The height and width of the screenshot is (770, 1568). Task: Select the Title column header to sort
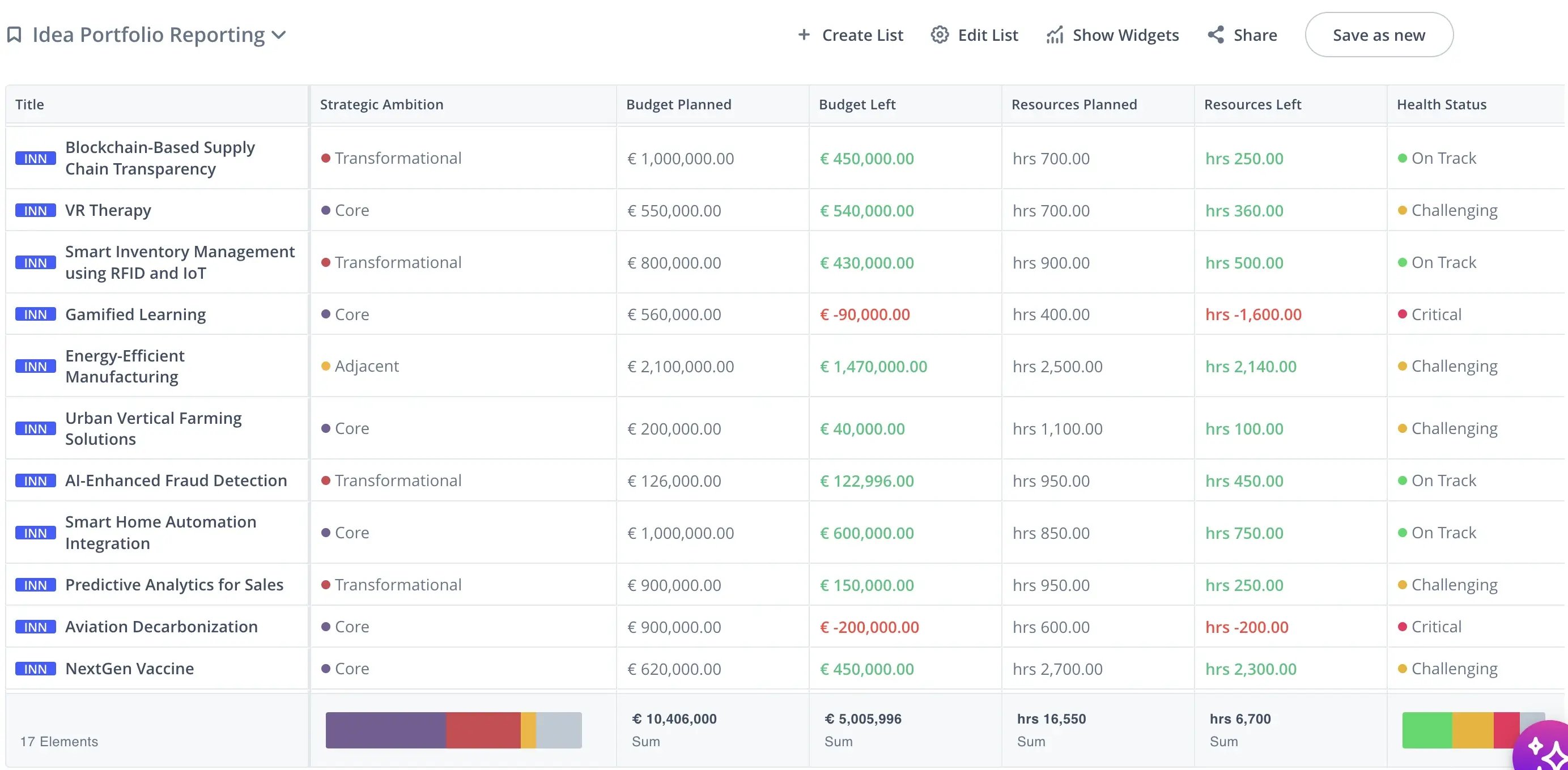(29, 103)
